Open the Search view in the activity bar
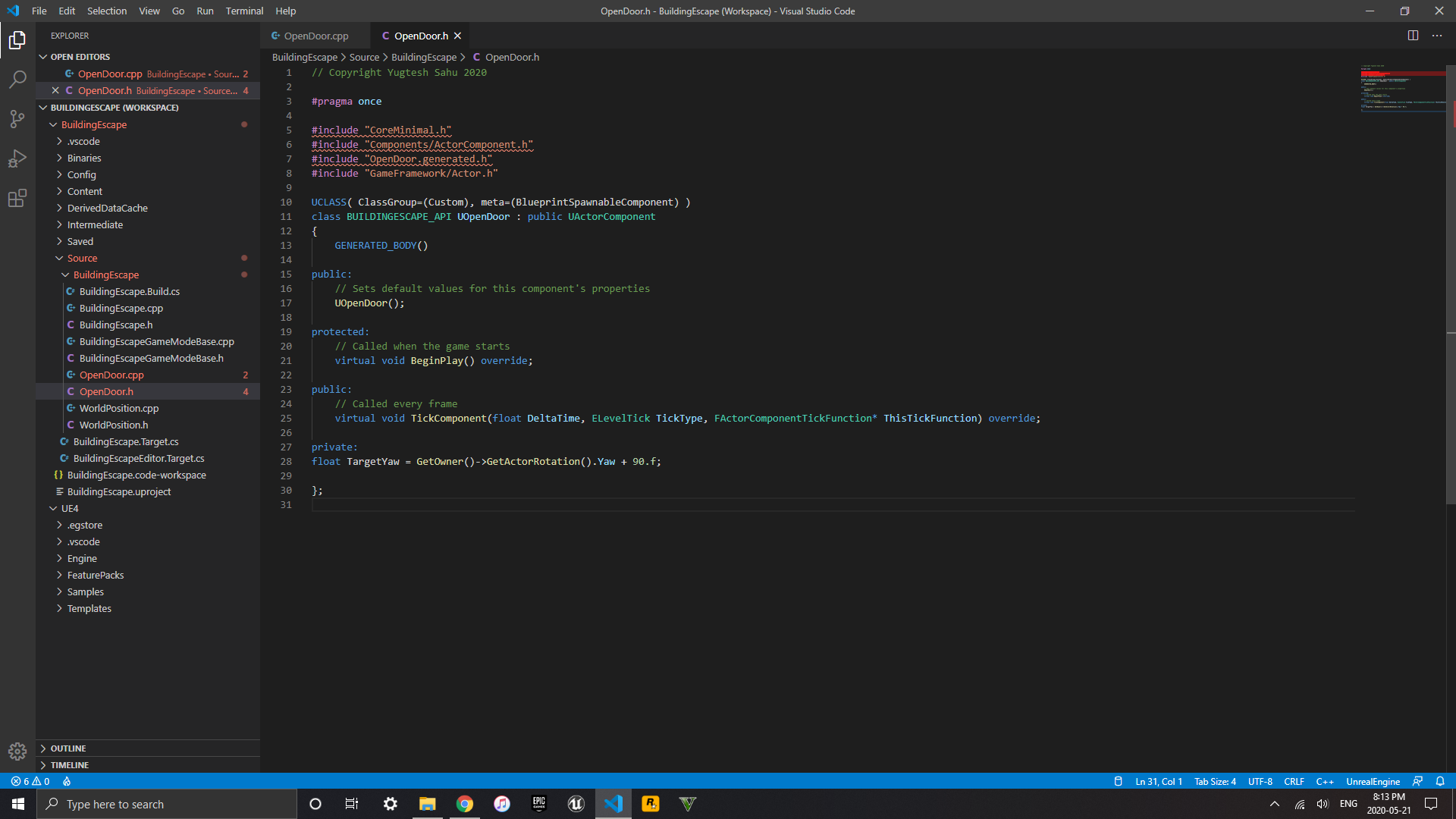The width and height of the screenshot is (1456, 819). [x=17, y=79]
